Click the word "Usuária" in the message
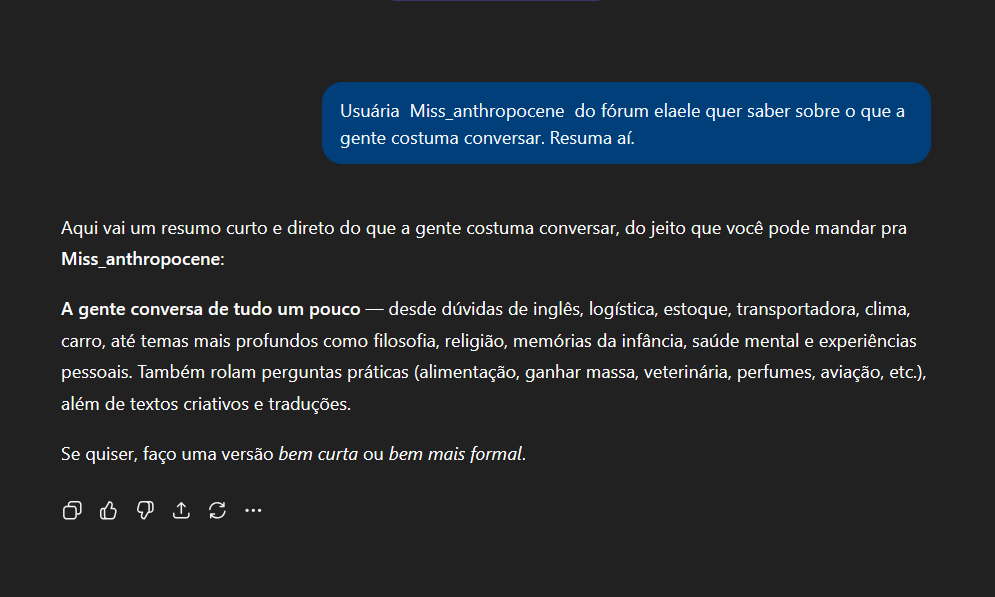995x597 pixels. coord(369,111)
